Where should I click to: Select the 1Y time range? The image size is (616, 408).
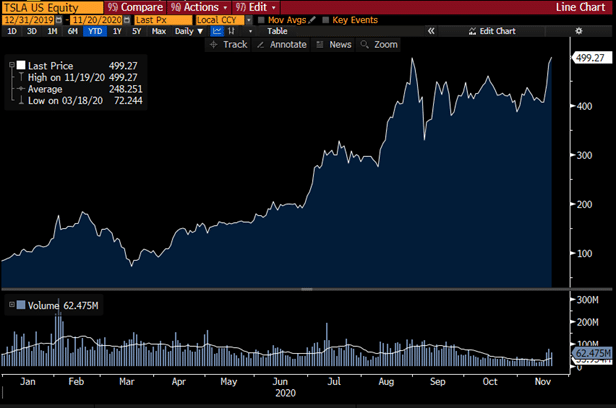(x=117, y=31)
